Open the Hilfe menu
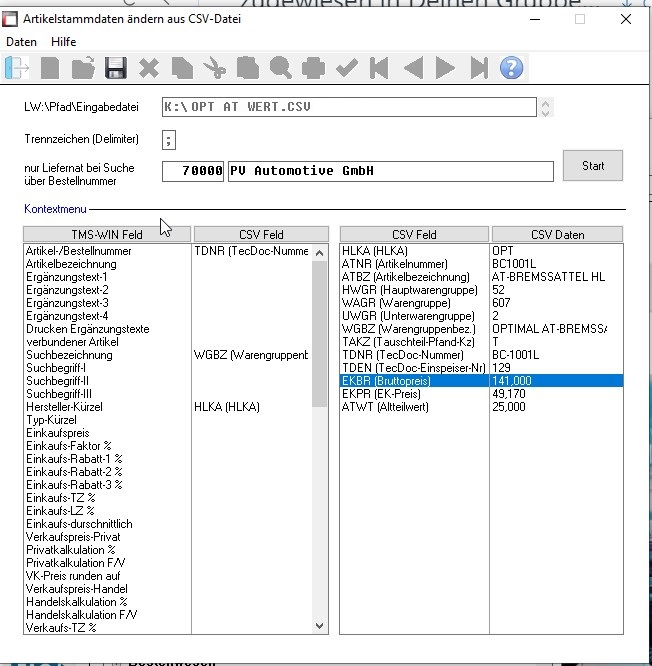Image resolution: width=652 pixels, height=666 pixels. (x=63, y=42)
